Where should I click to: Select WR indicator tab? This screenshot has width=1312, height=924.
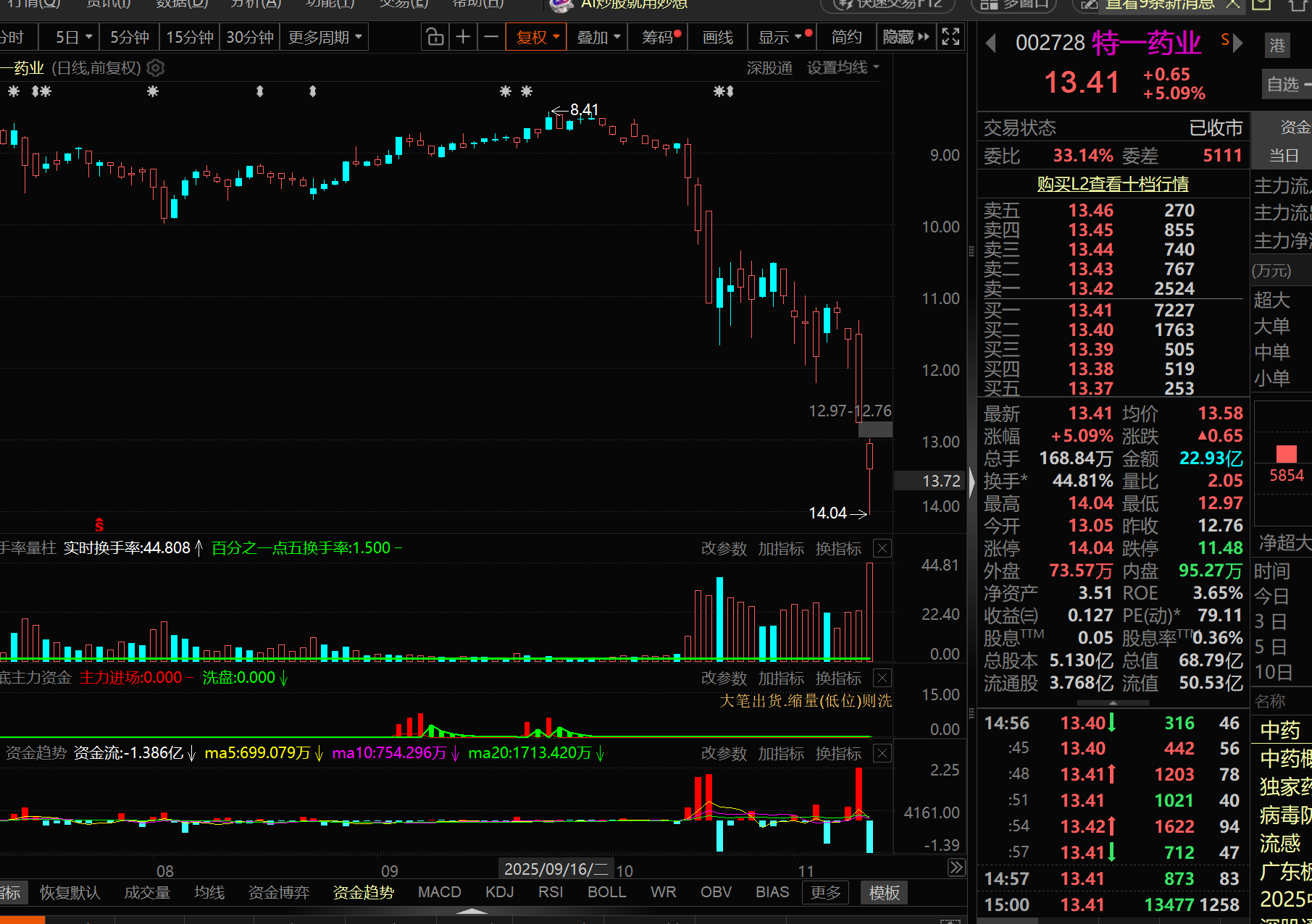pos(663,892)
